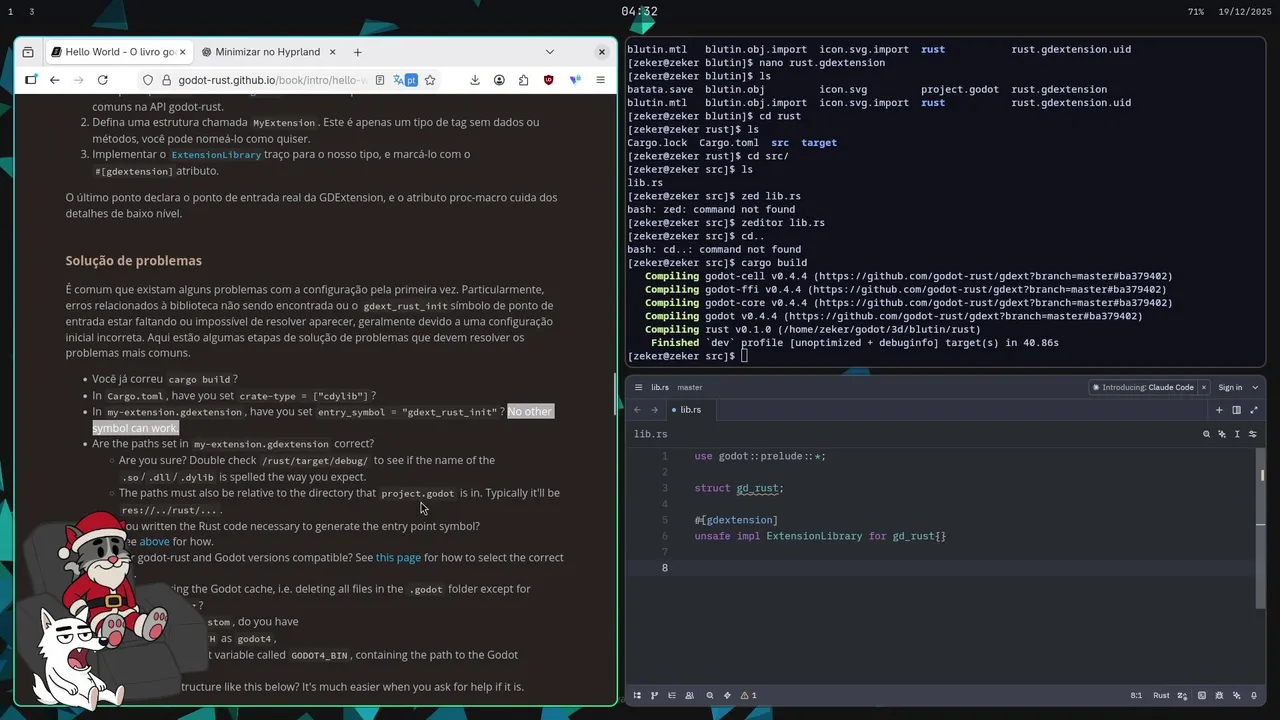Open Firefox View tab list icon

28,52
